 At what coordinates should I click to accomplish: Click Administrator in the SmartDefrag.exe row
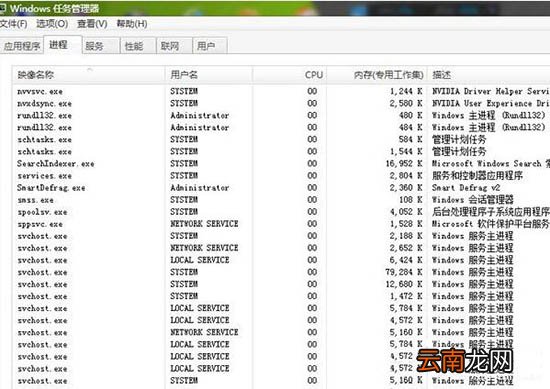click(x=200, y=188)
